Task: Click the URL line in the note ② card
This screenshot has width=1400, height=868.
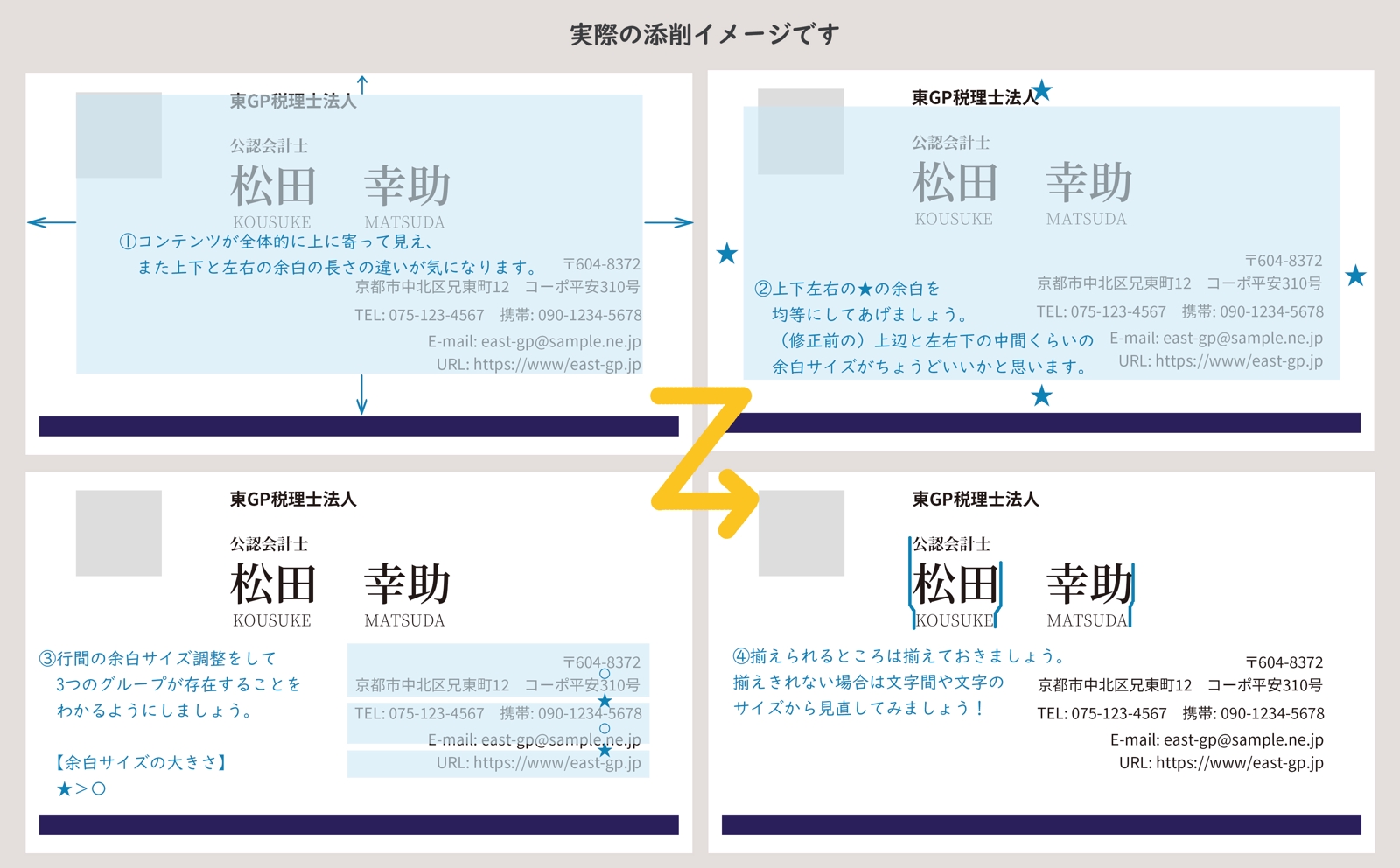Action: click(x=1221, y=360)
